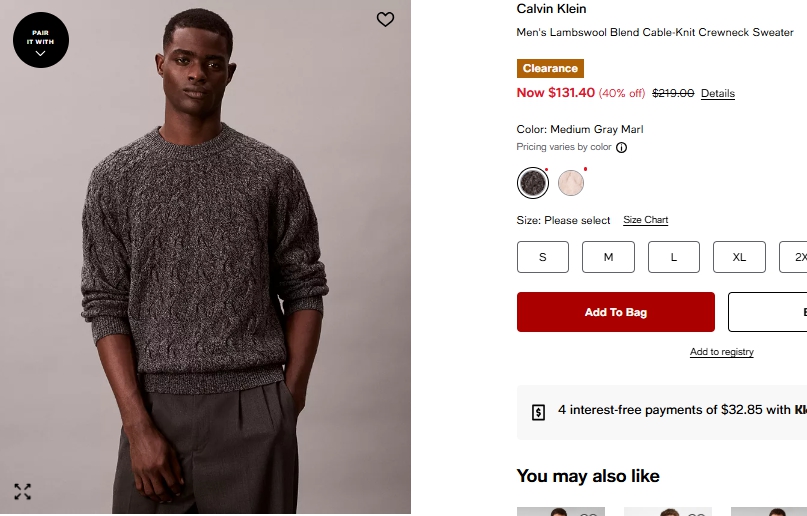807x516 pixels.
Task: Open first product thumbnail under You may also like
Action: 560,511
